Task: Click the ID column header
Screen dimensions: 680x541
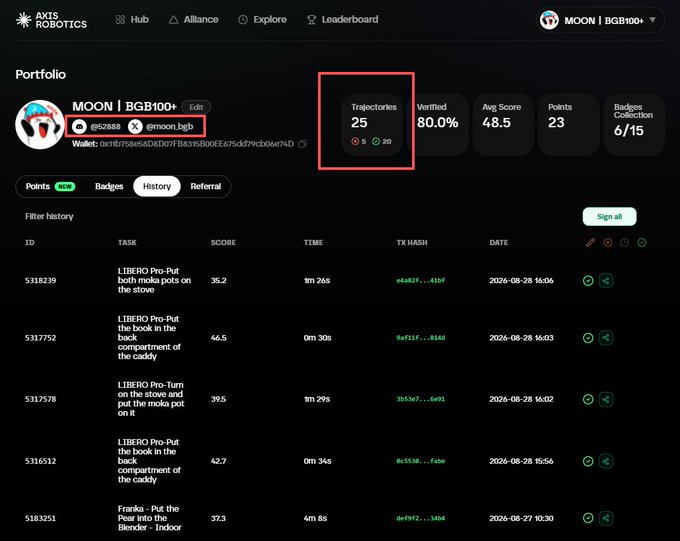Action: click(29, 243)
